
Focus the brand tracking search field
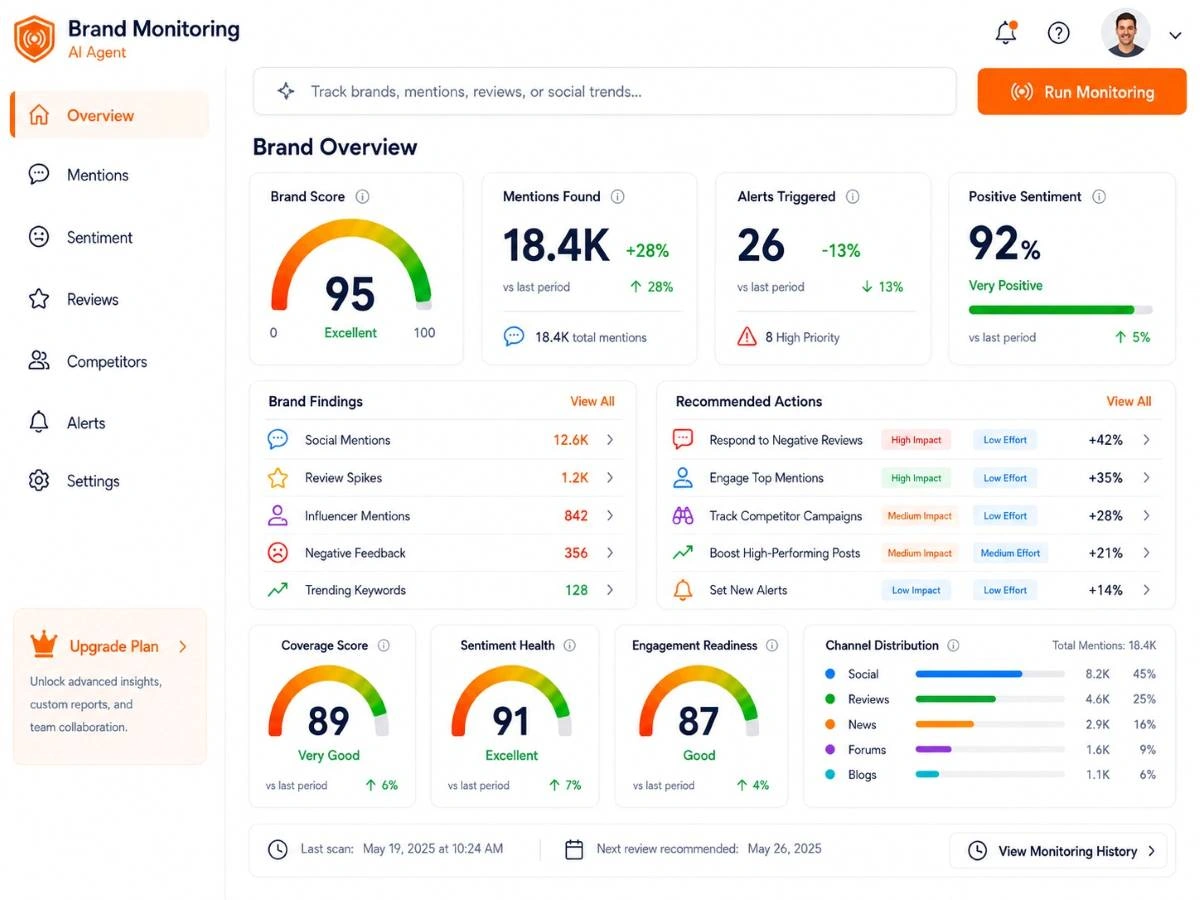coord(605,92)
